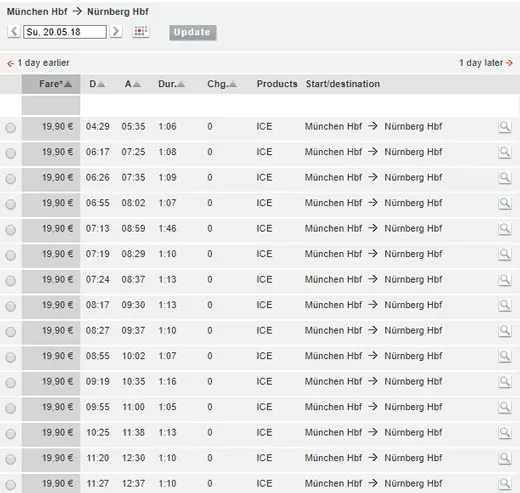The width and height of the screenshot is (520, 493).
Task: Select the 08:17 train radio button
Action: tap(11, 306)
